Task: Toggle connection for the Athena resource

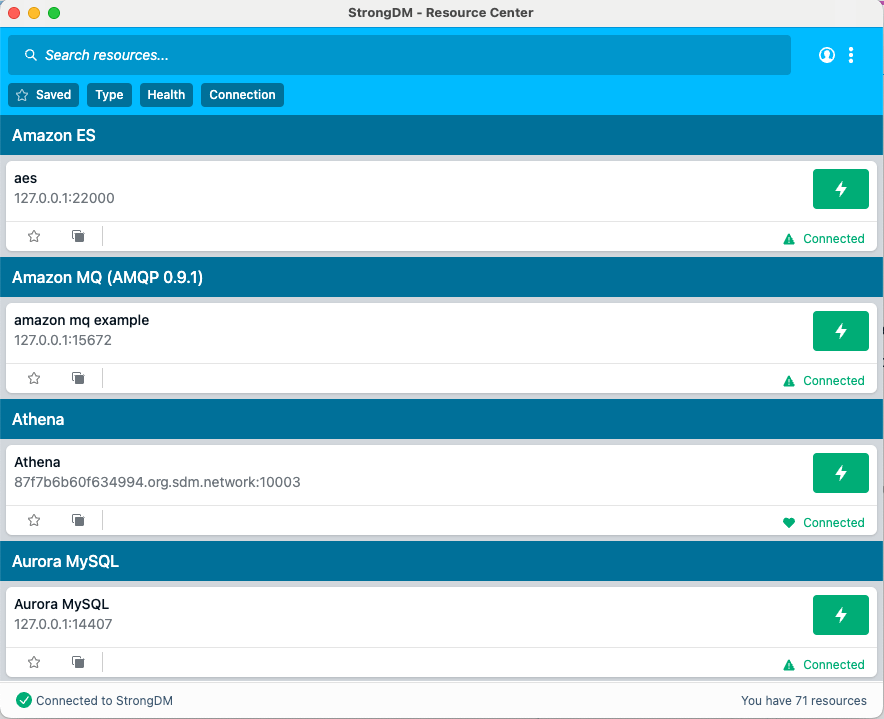Action: [x=841, y=473]
